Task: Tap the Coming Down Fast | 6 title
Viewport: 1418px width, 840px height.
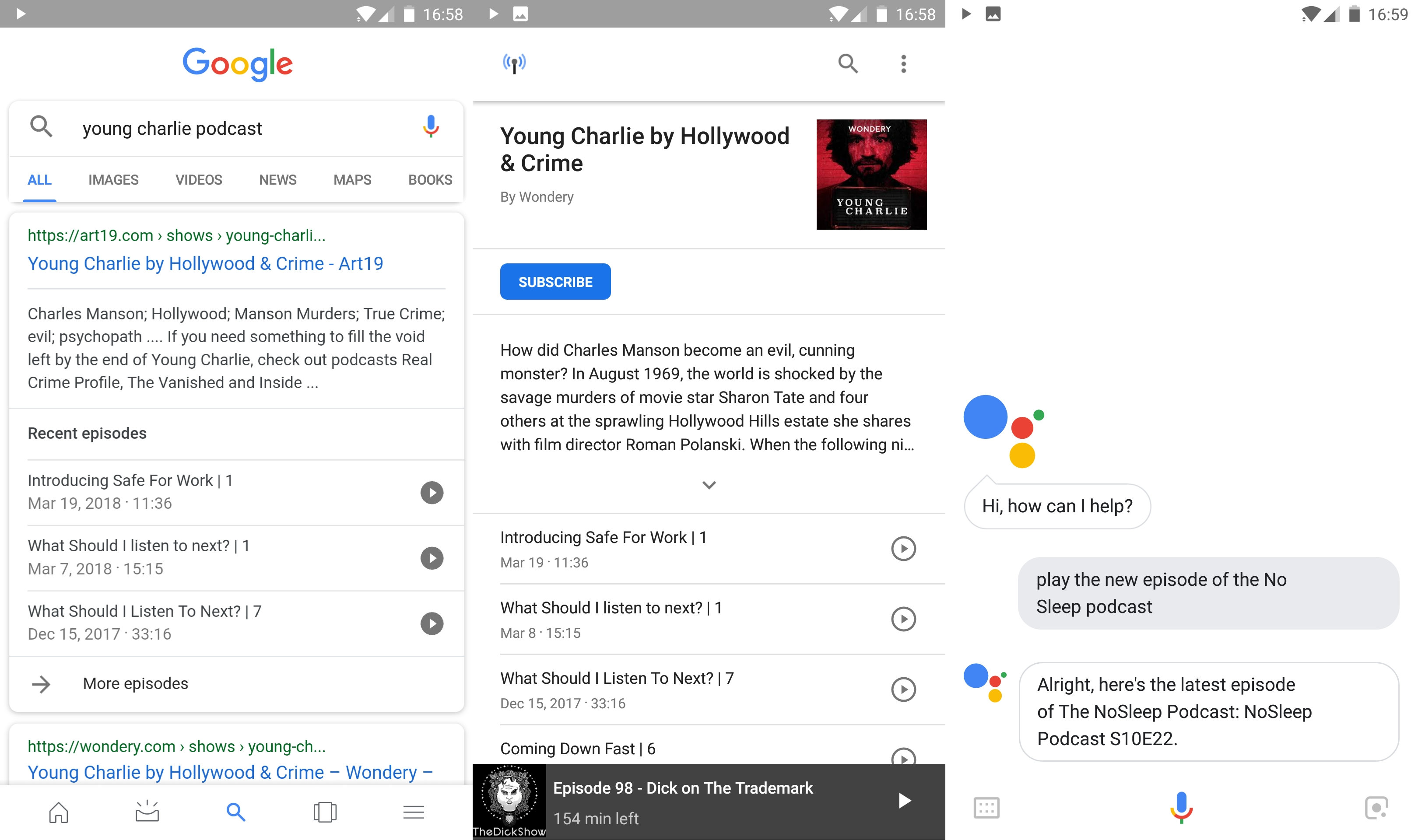Action: pos(577,749)
